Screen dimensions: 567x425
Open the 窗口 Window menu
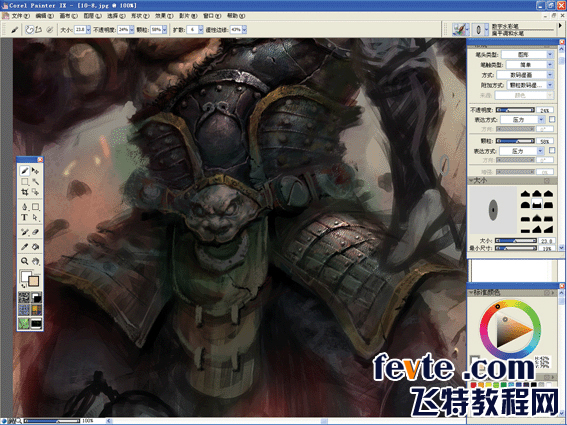tap(212, 16)
